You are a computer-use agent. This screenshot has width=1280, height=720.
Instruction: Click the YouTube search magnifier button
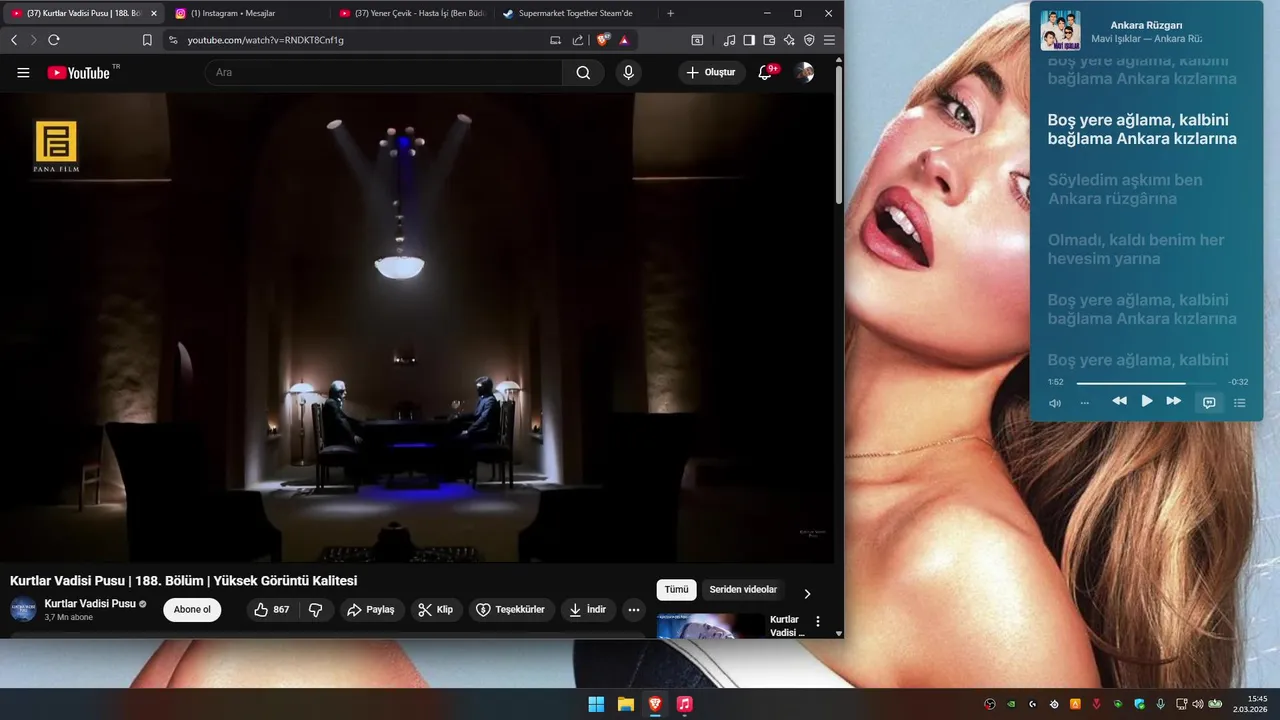pos(583,72)
